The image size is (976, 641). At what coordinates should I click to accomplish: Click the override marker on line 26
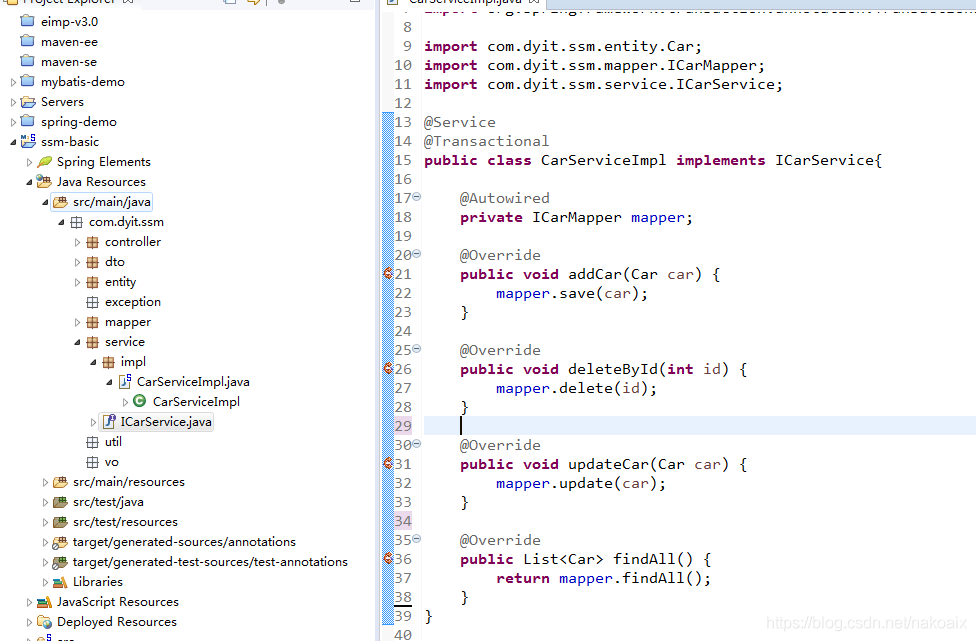pyautogui.click(x=388, y=368)
